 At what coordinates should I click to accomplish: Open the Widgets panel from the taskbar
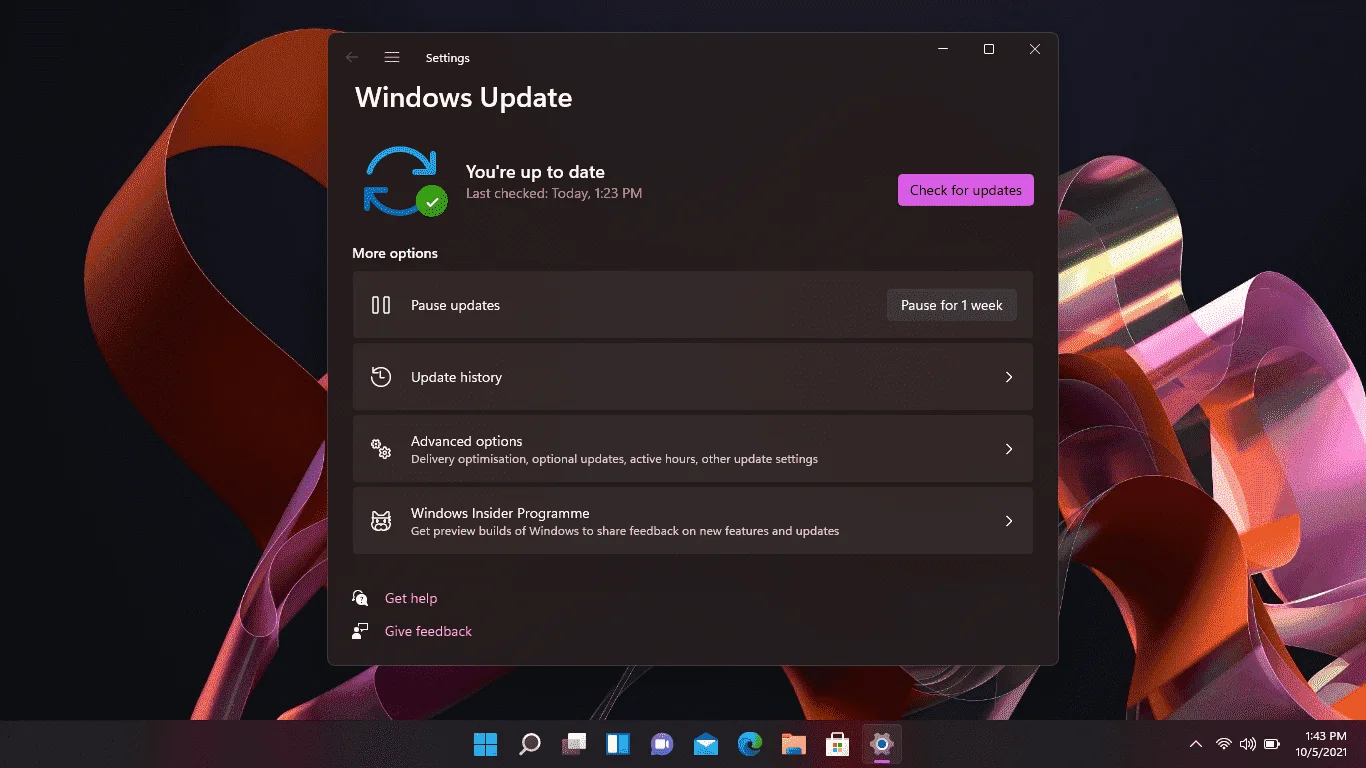click(x=618, y=744)
